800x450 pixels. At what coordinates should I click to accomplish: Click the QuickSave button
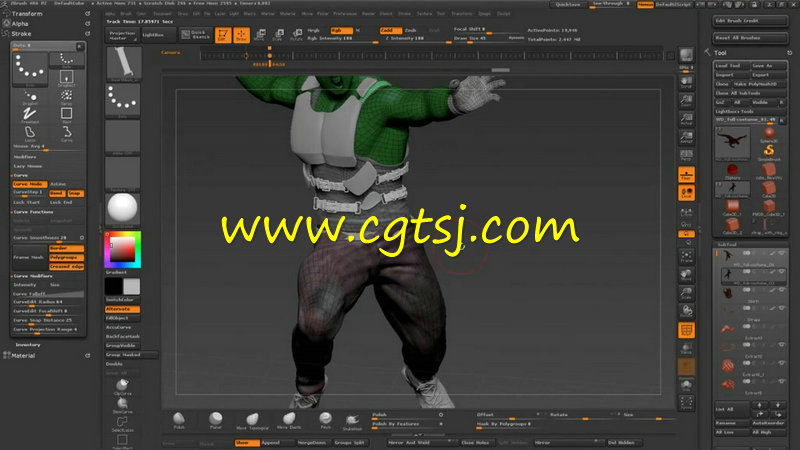[568, 5]
